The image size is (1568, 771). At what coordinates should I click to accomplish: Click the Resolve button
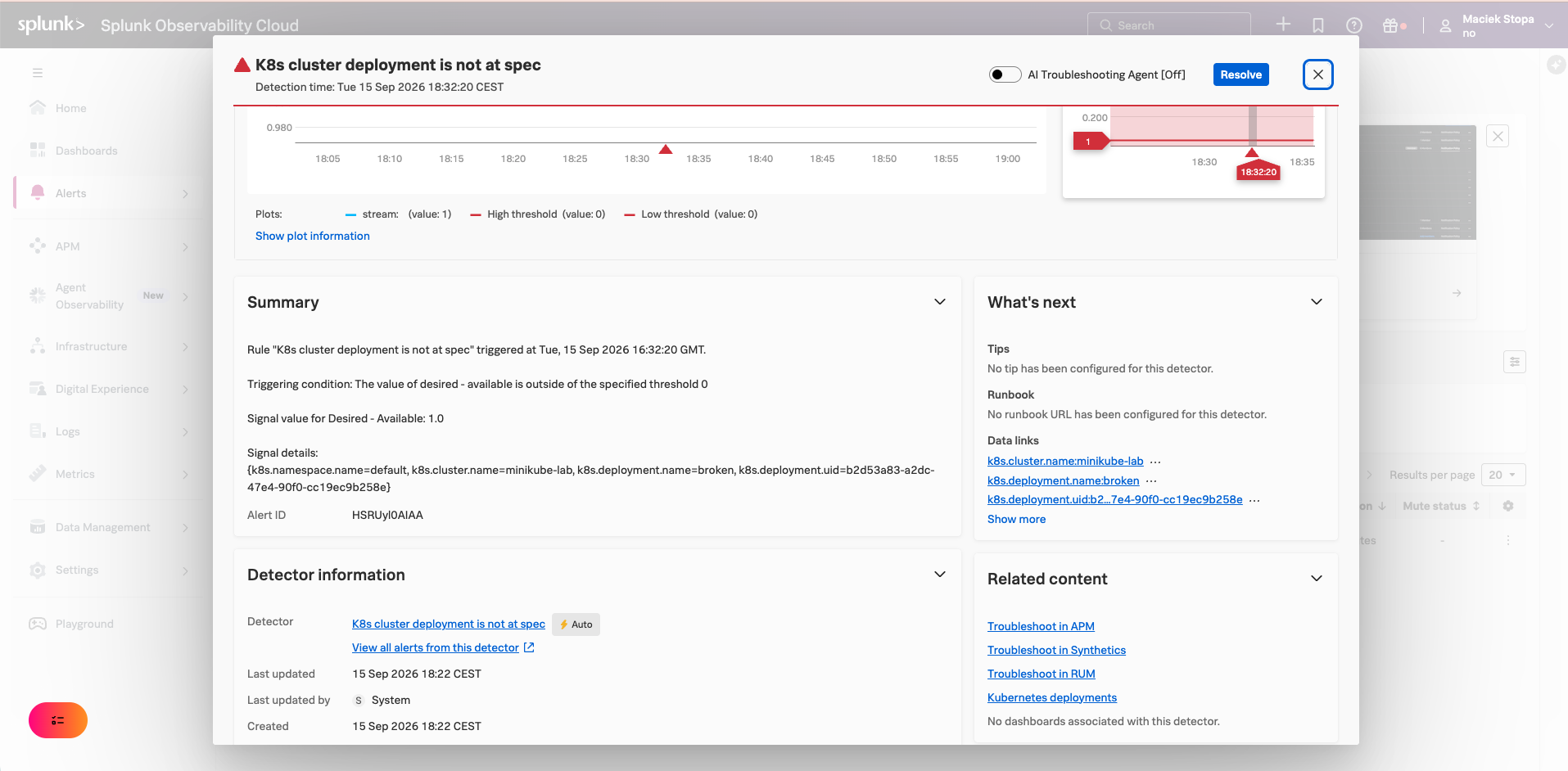tap(1240, 74)
